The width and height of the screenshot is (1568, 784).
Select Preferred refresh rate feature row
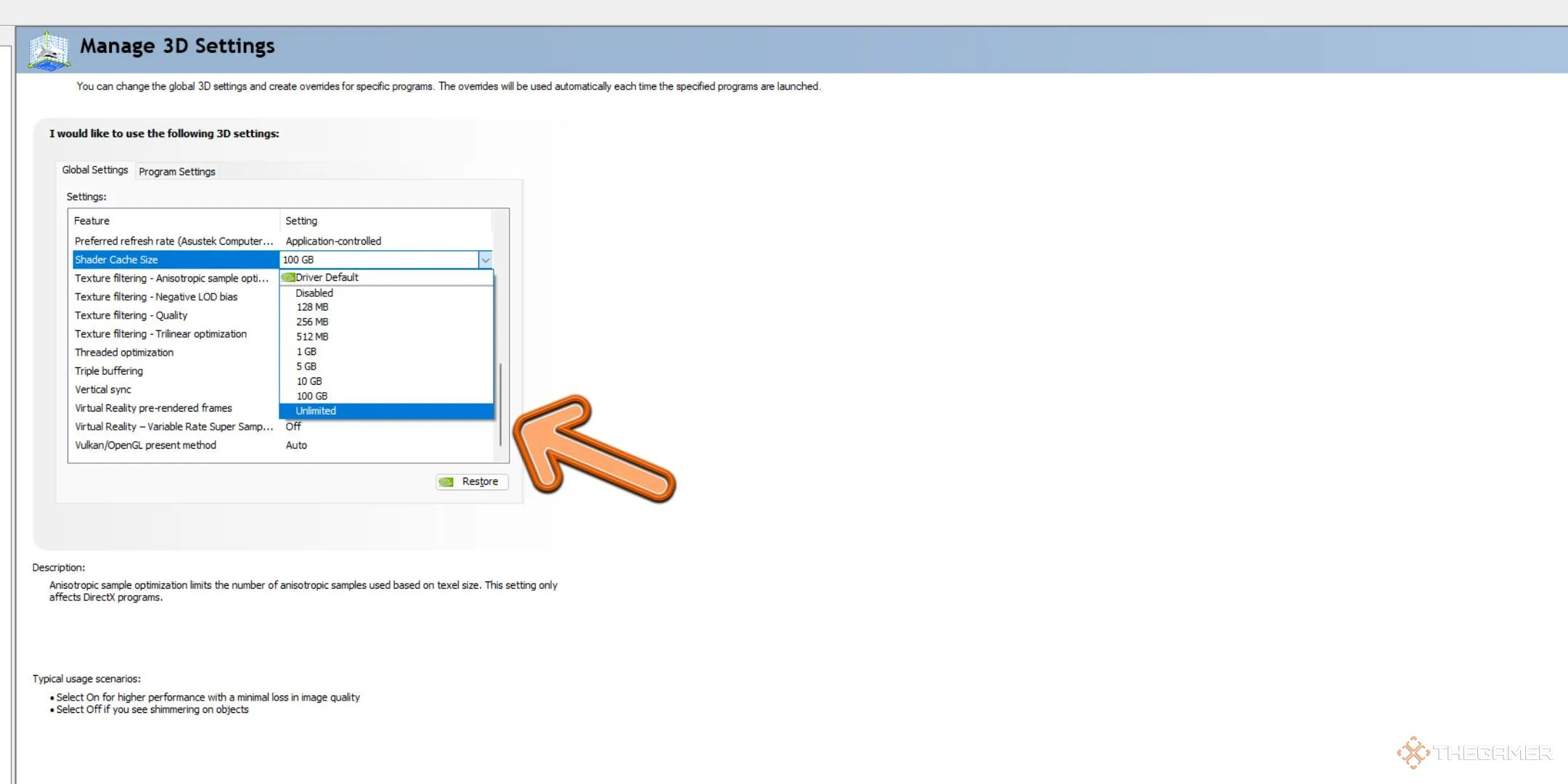click(174, 241)
